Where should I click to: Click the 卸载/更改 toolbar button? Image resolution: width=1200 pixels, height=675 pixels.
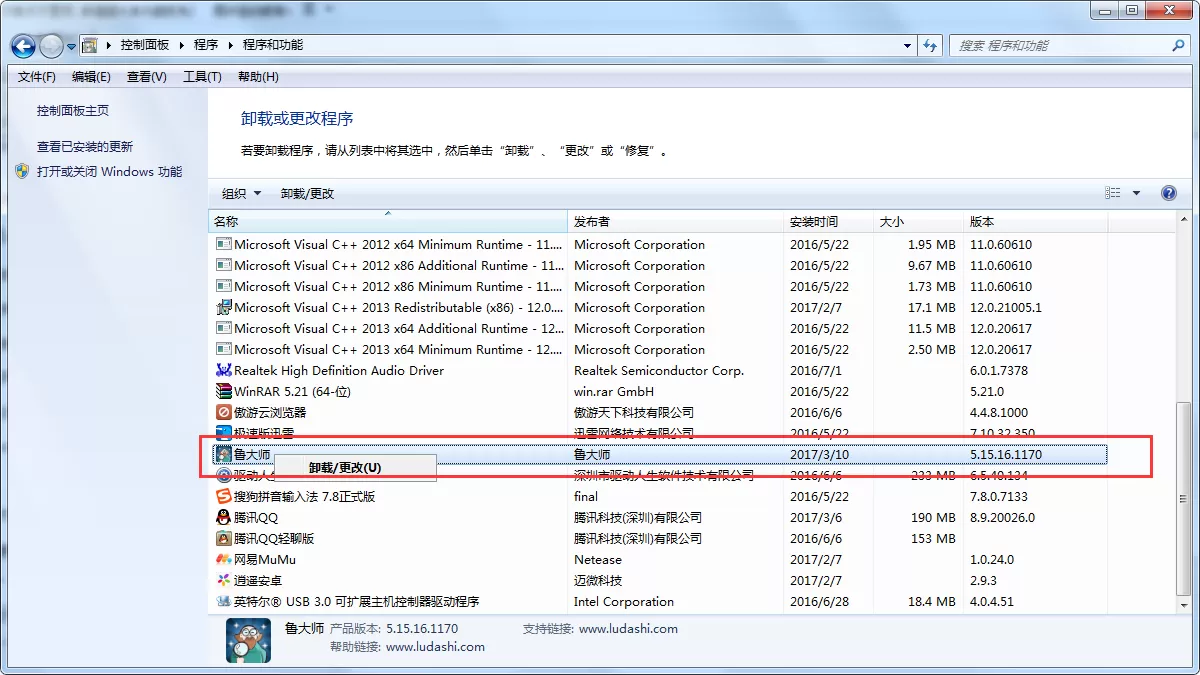tap(308, 194)
